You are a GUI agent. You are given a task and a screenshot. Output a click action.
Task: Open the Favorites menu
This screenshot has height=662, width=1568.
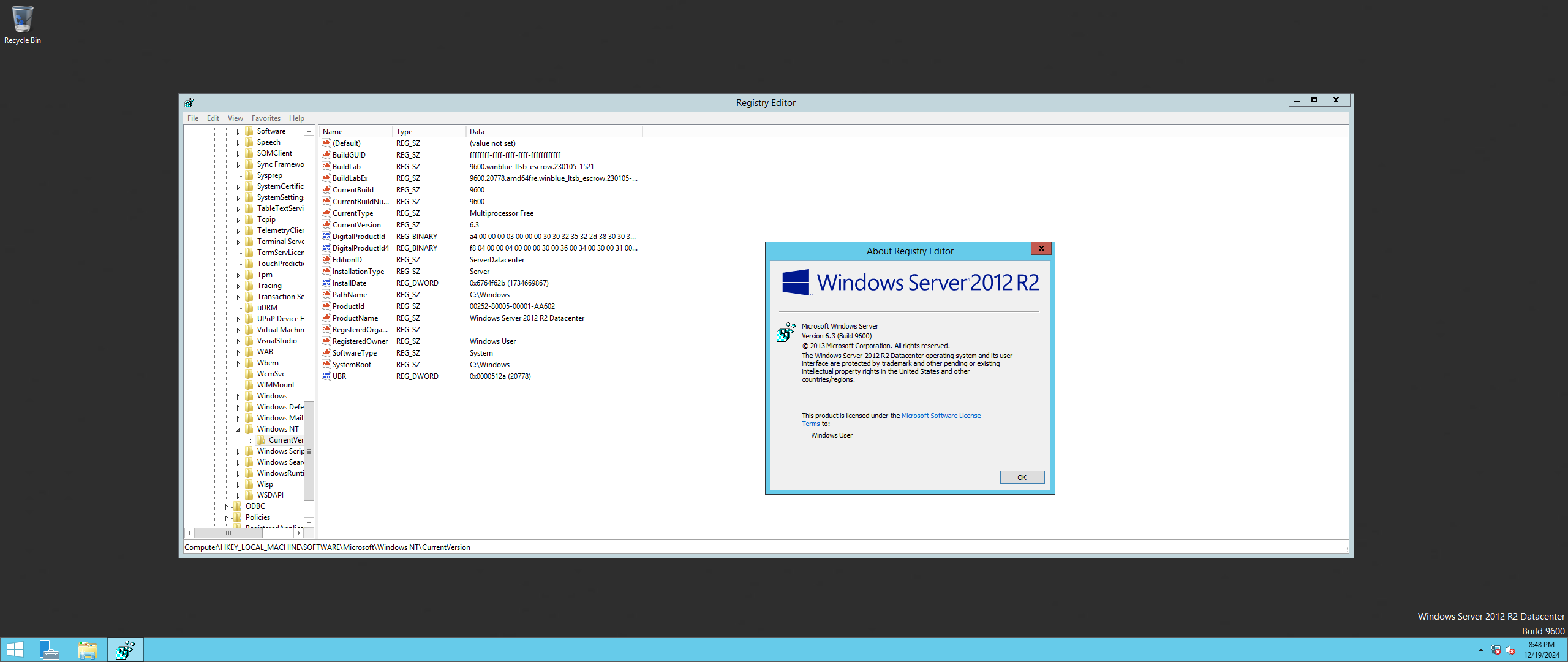click(x=266, y=118)
